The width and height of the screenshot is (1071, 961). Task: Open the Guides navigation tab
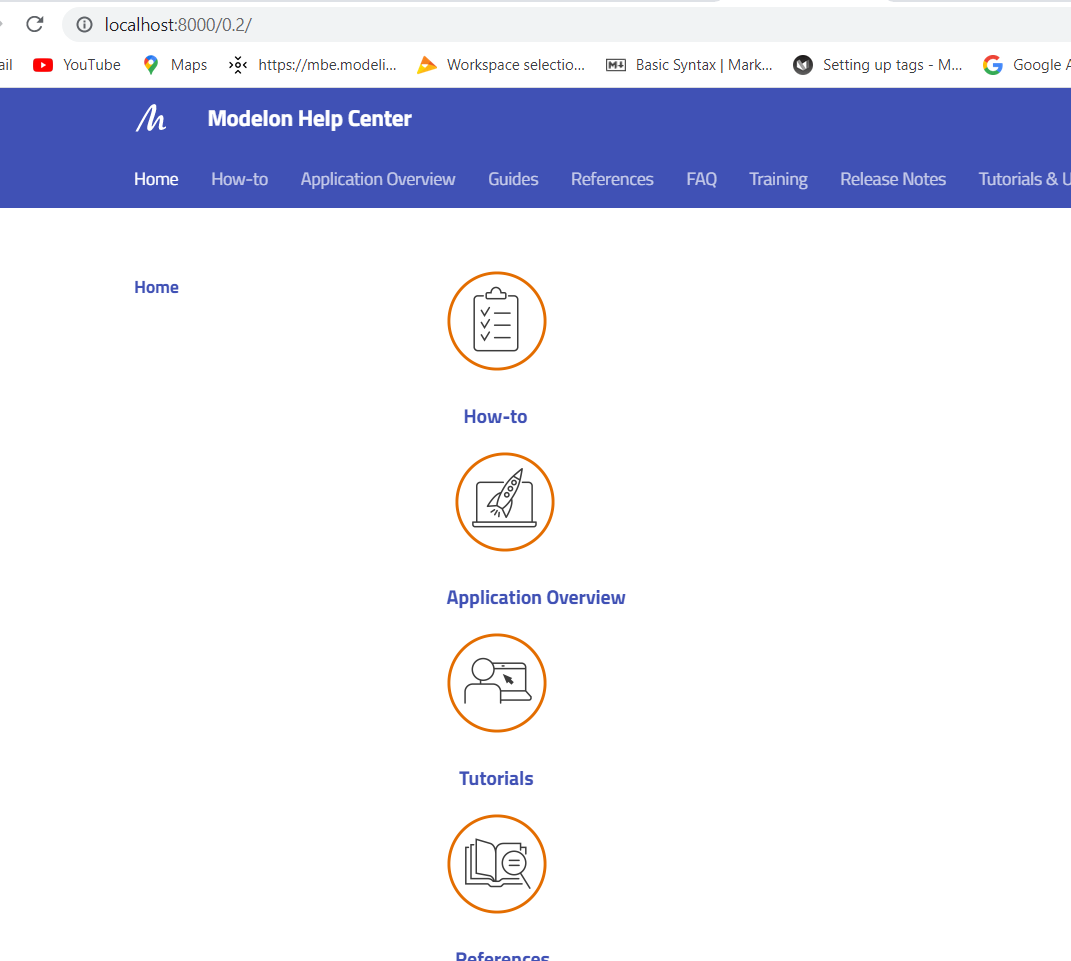(x=513, y=179)
